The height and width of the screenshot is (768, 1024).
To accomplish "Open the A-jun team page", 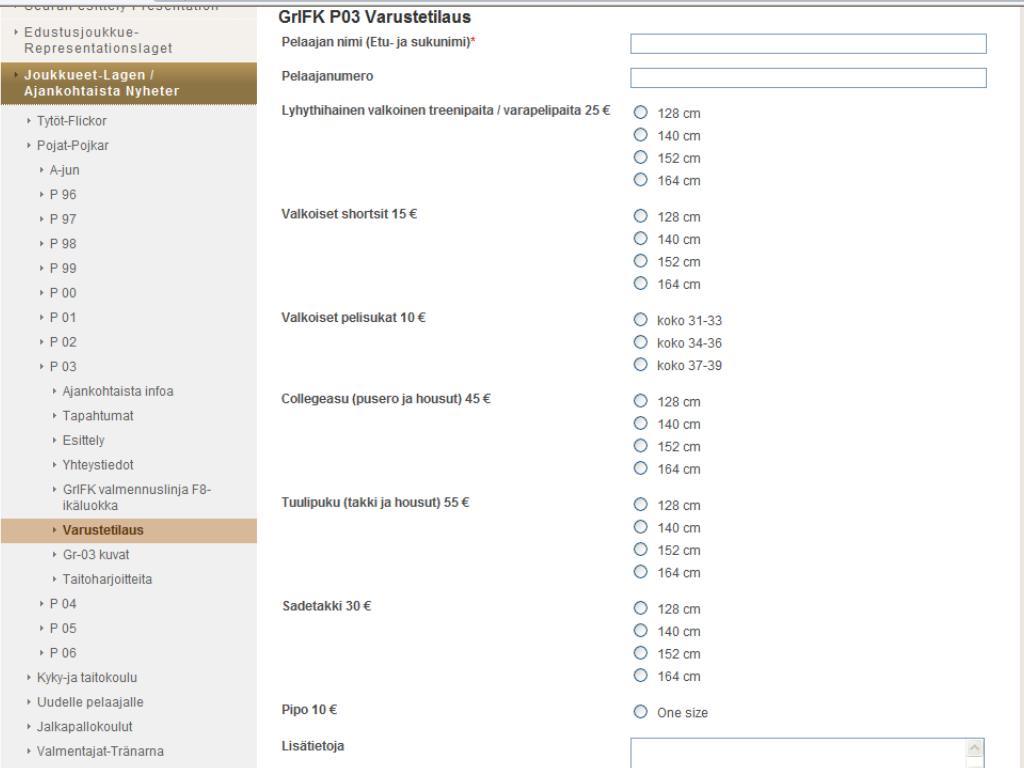I will click(65, 170).
